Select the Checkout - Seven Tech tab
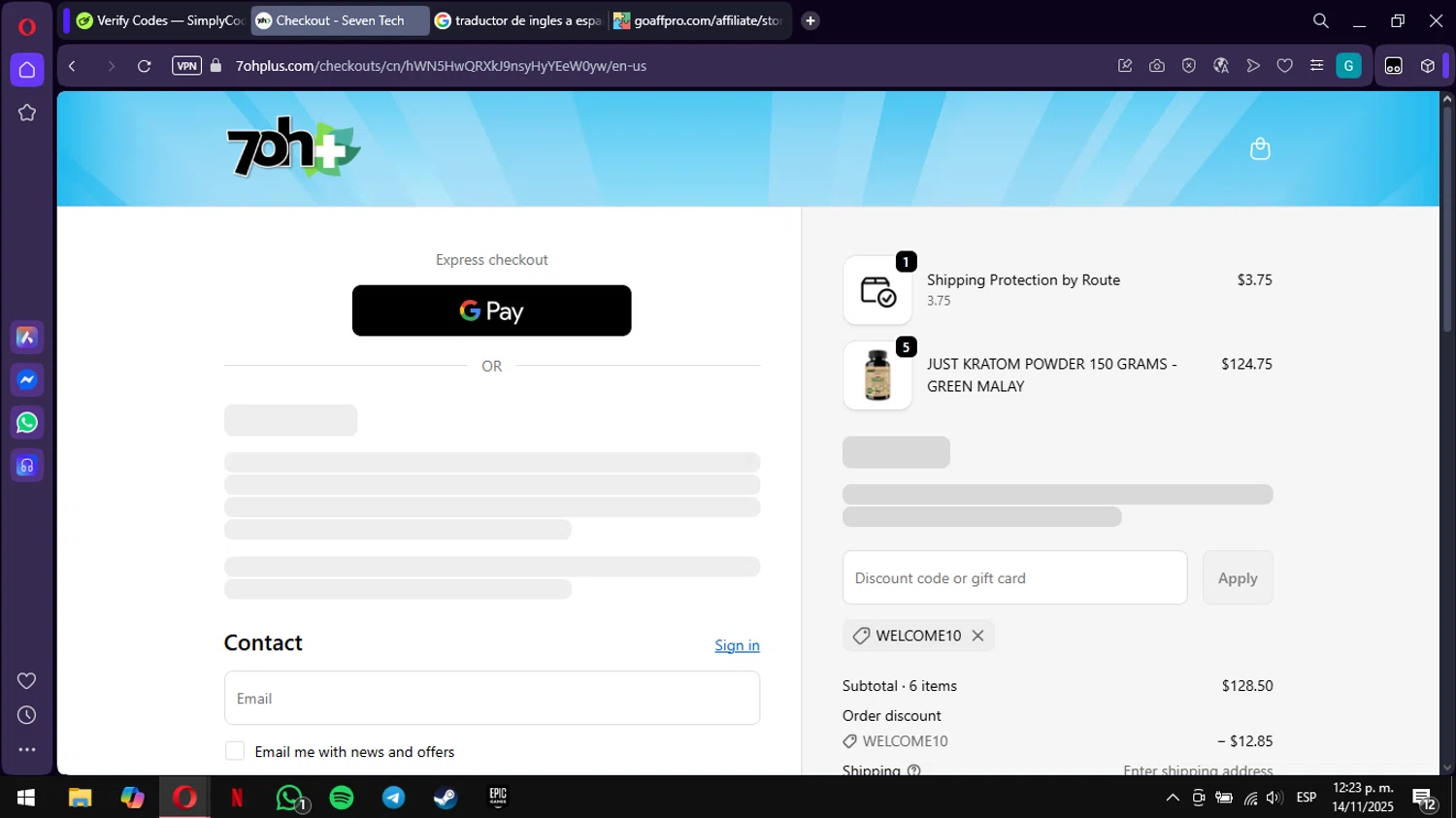This screenshot has width=1456, height=818. click(x=340, y=20)
